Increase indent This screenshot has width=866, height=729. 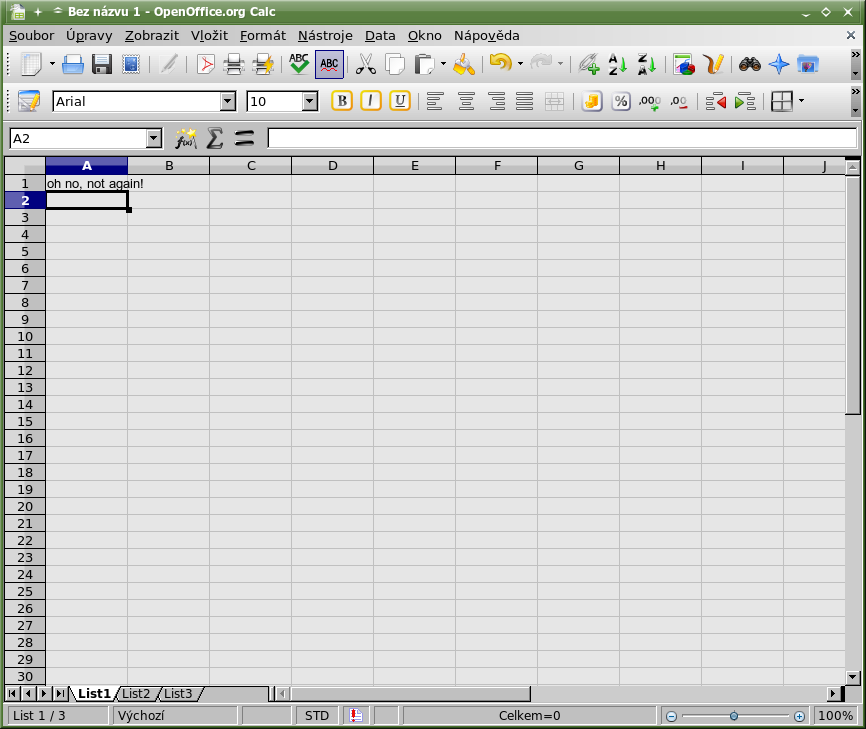[745, 102]
